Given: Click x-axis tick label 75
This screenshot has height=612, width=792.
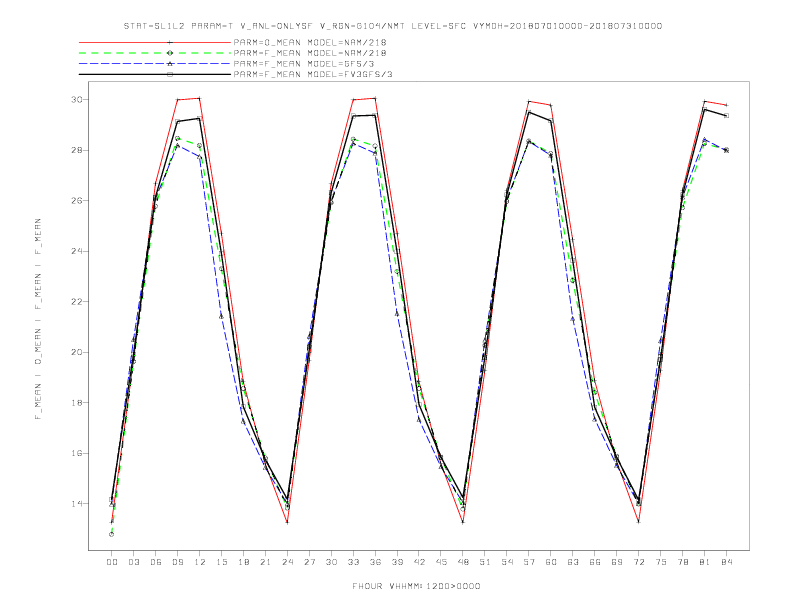Looking at the screenshot, I should [x=661, y=562].
